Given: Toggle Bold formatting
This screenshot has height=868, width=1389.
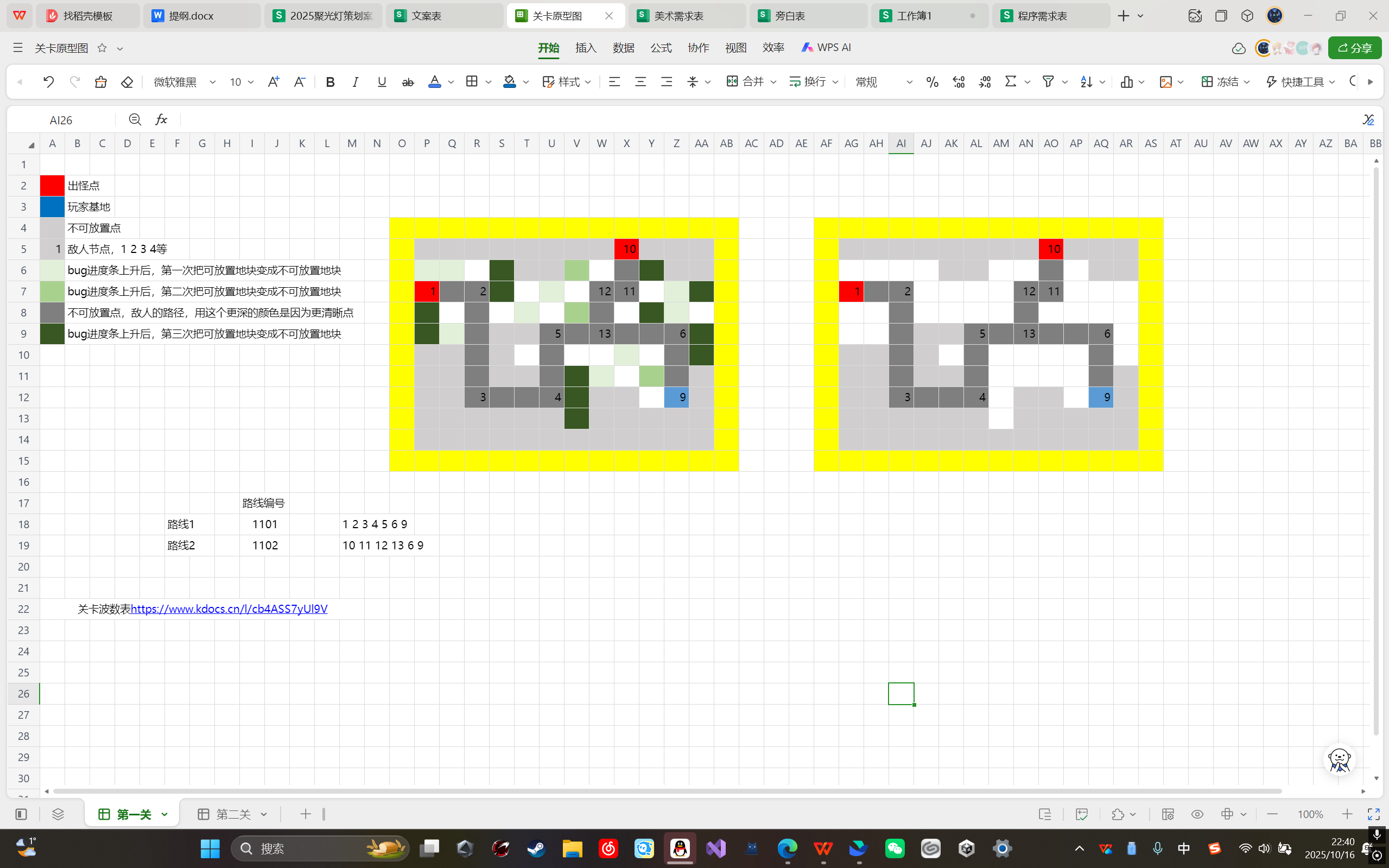Looking at the screenshot, I should [330, 82].
